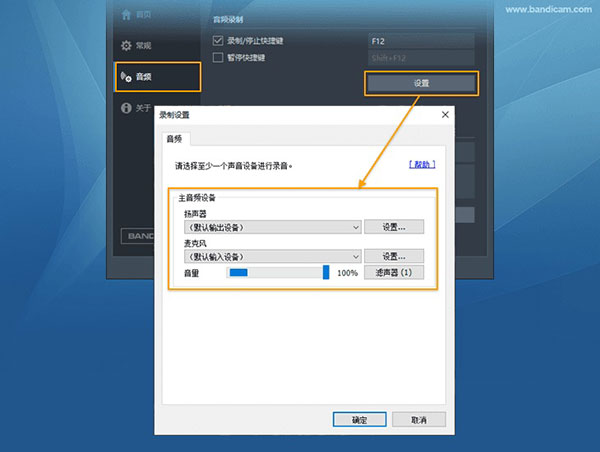Click the home (首页) icon in sidebar

tap(125, 14)
